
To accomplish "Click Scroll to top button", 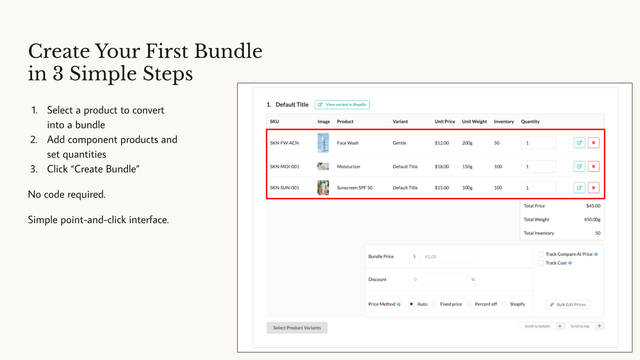I will coord(580,326).
